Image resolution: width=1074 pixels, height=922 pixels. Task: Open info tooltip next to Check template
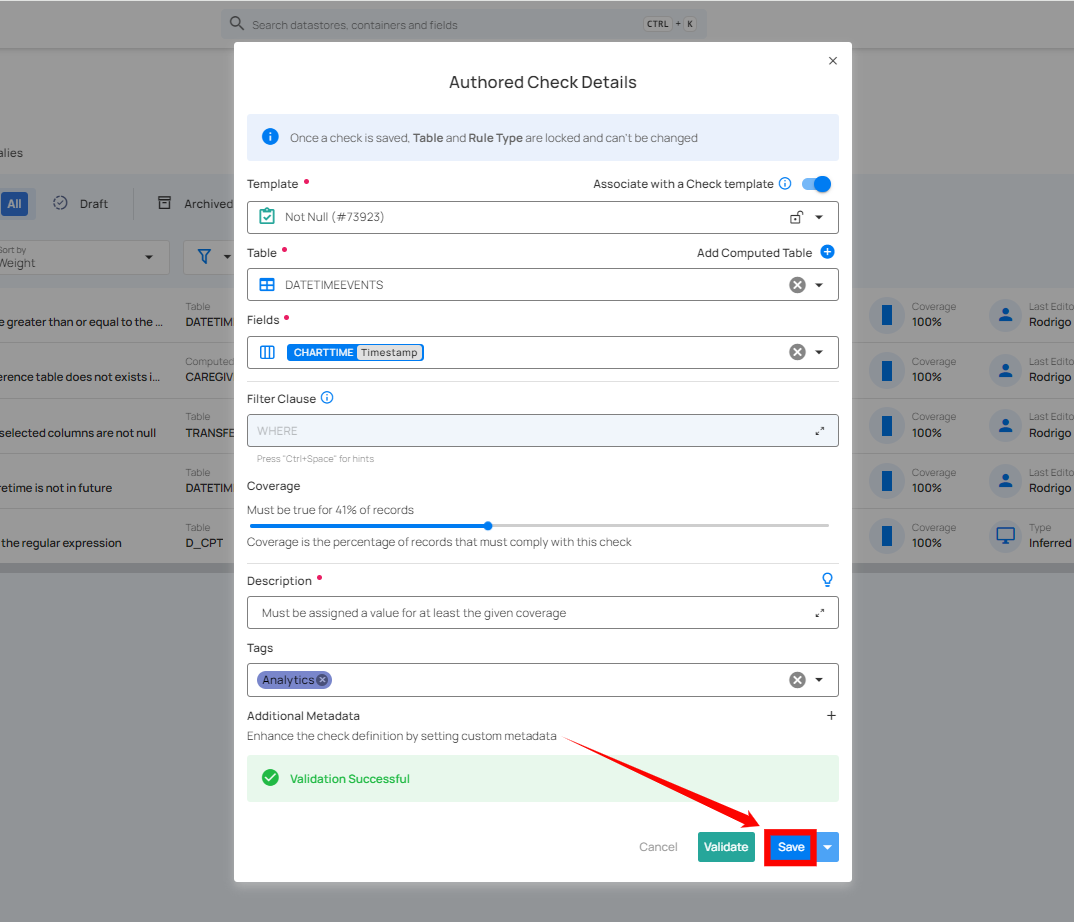(785, 184)
